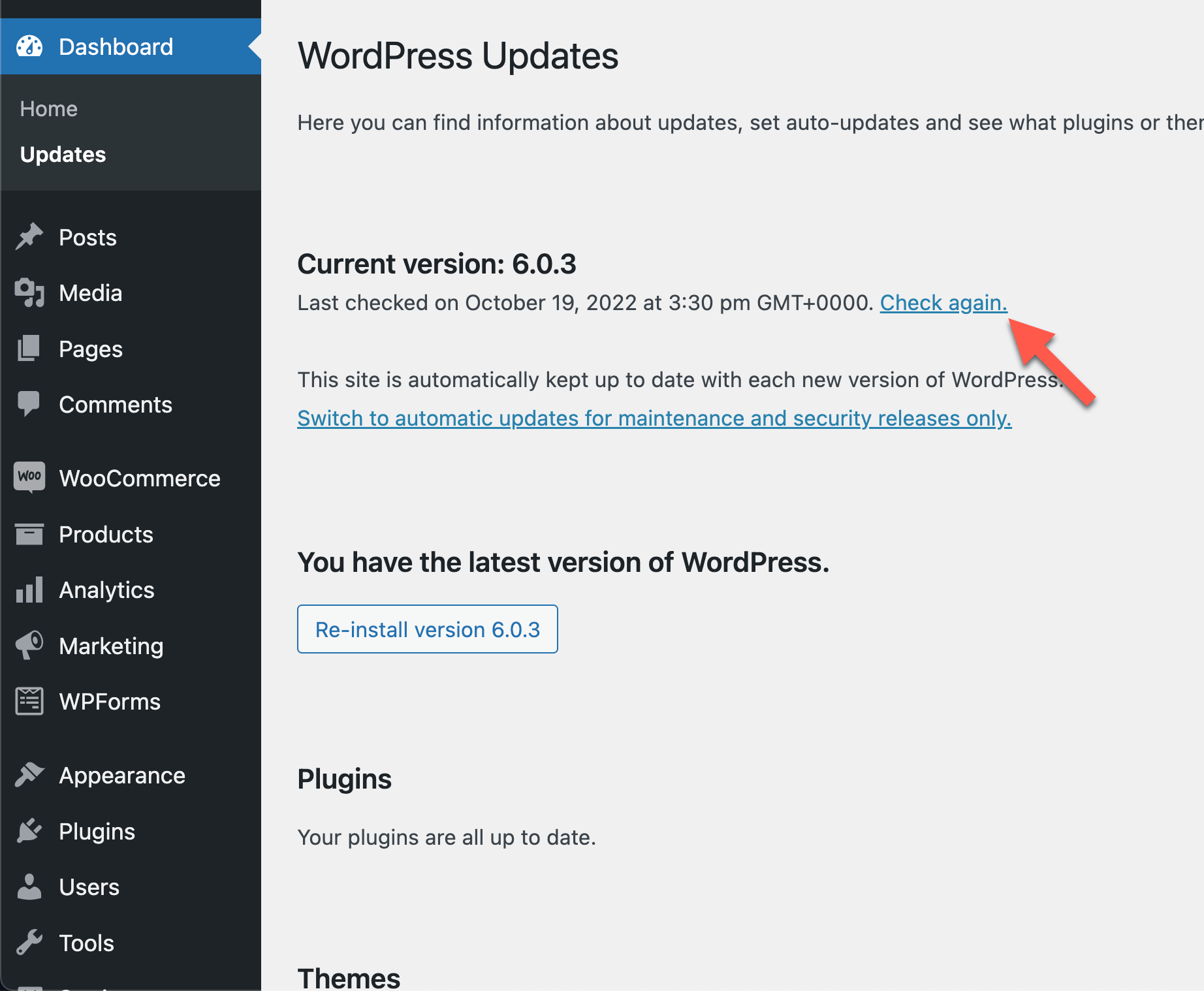Click the Marketing megaphone icon
The height and width of the screenshot is (991, 1204).
point(29,646)
